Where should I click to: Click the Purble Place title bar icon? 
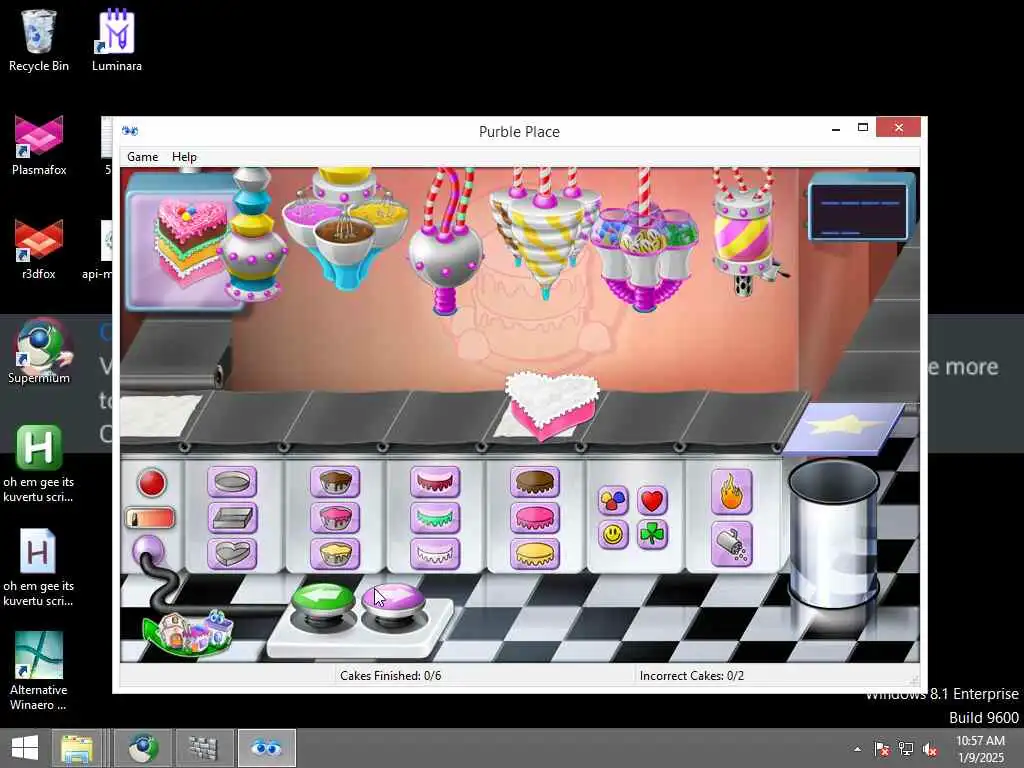(129, 131)
